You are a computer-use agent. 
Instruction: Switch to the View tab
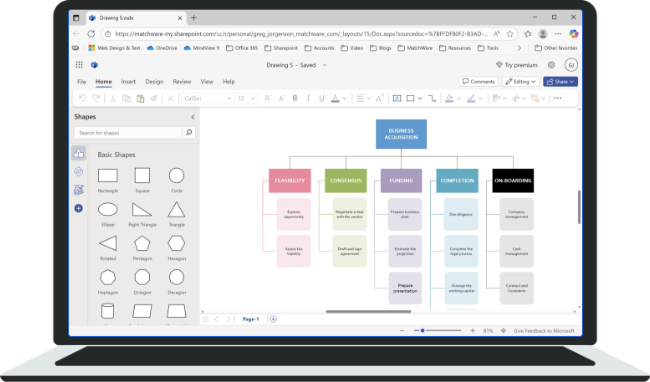(207, 82)
